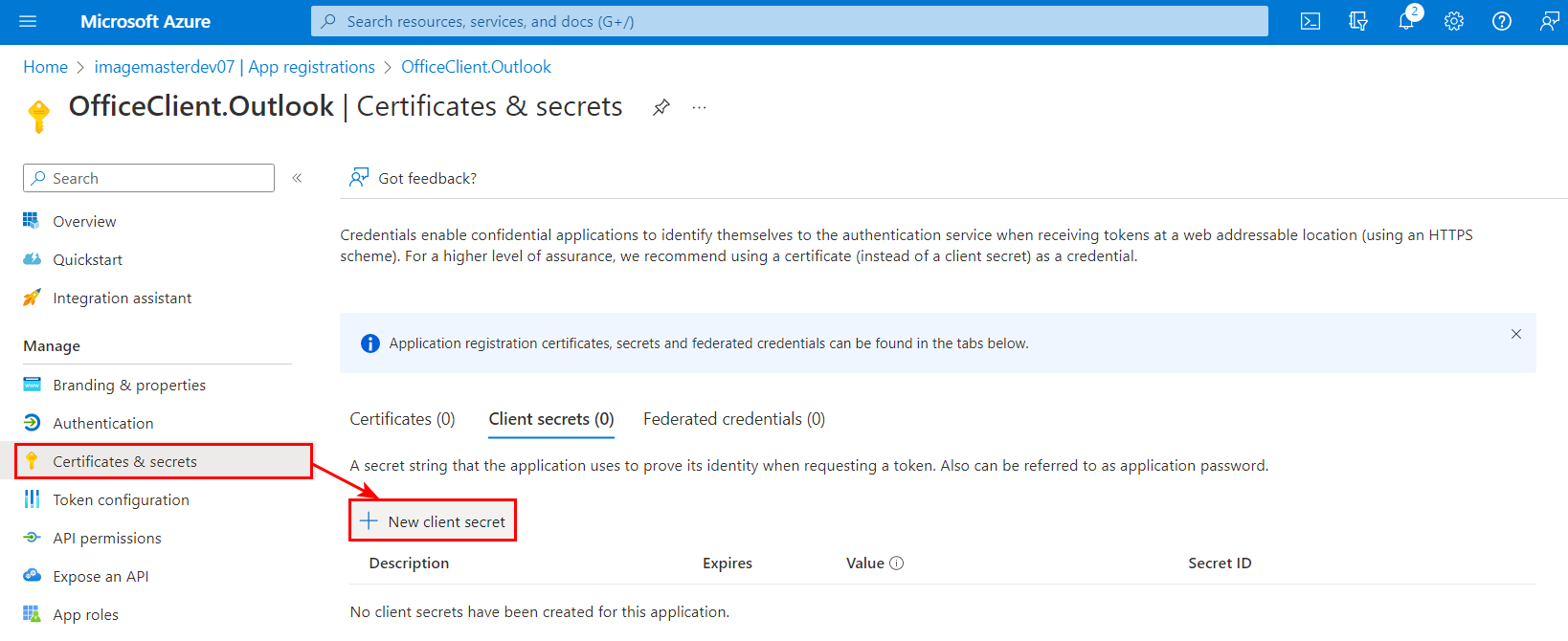Dismiss the information banner
The width and height of the screenshot is (1568, 641).
tap(1516, 334)
